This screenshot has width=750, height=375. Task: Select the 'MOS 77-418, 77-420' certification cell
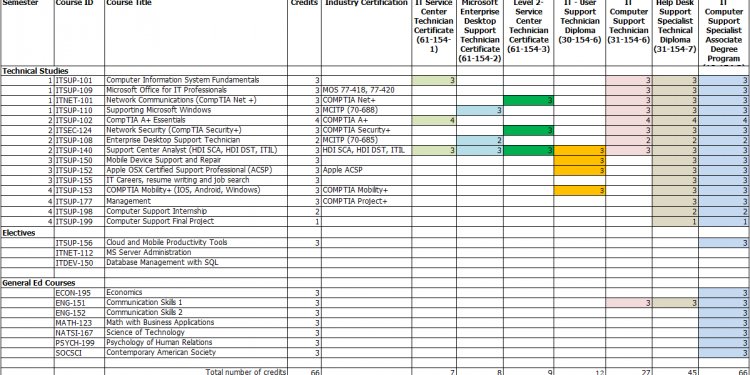coord(366,90)
